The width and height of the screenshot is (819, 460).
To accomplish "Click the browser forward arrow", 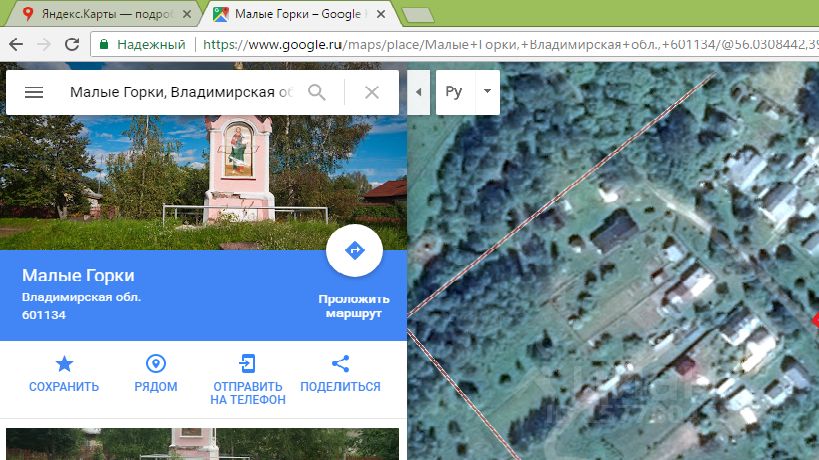I will 44,44.
